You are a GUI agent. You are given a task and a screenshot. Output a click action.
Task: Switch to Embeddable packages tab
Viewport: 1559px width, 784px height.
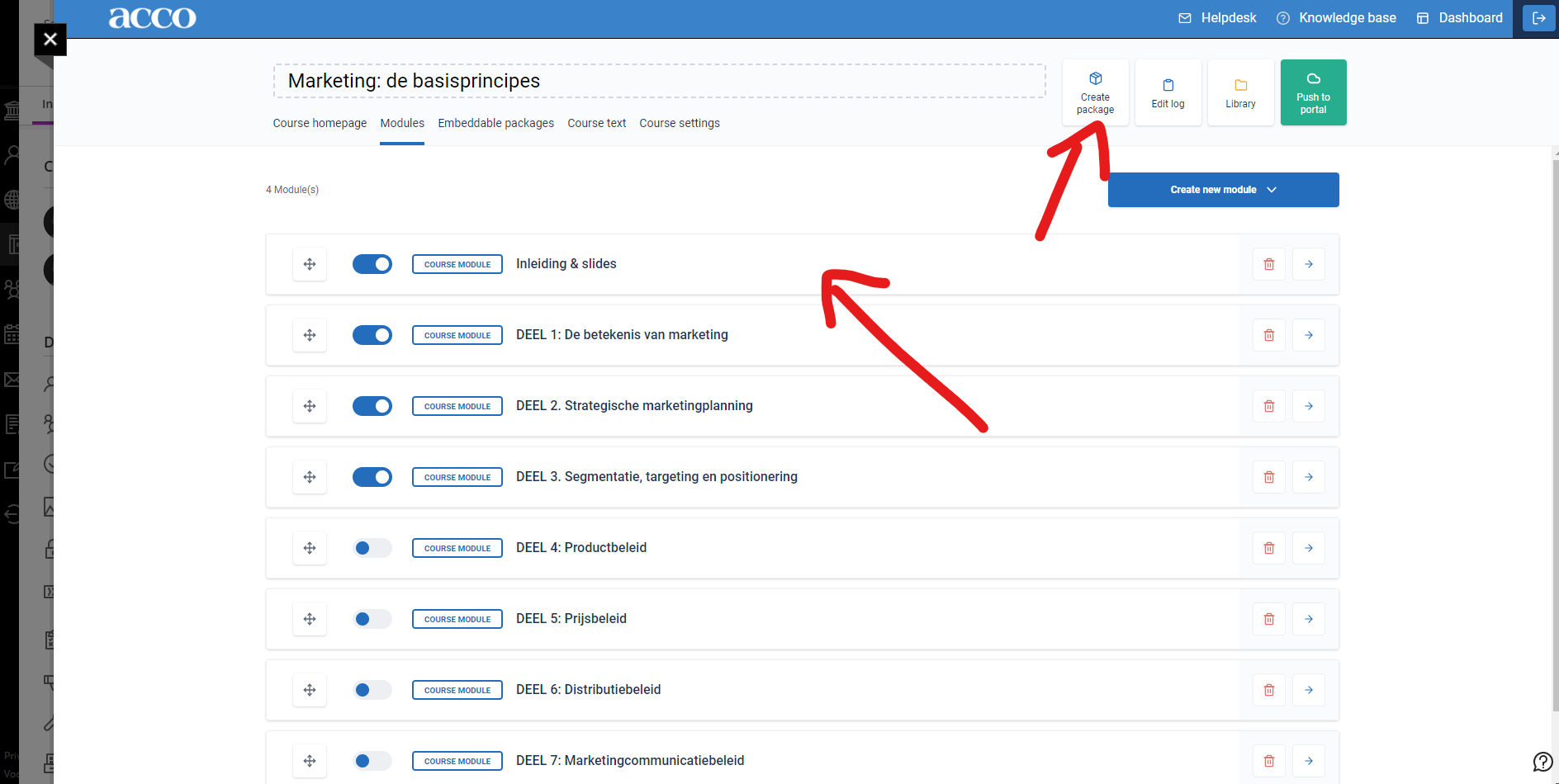[x=495, y=123]
